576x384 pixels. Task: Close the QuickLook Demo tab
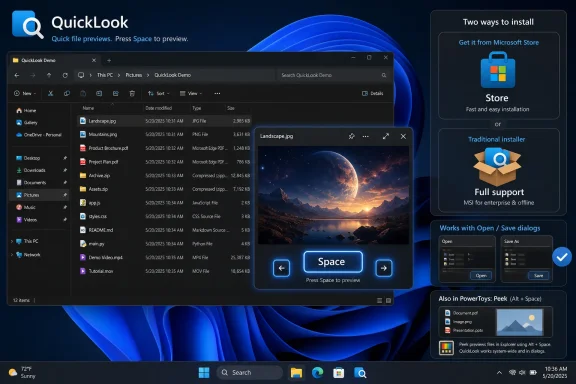[94, 60]
